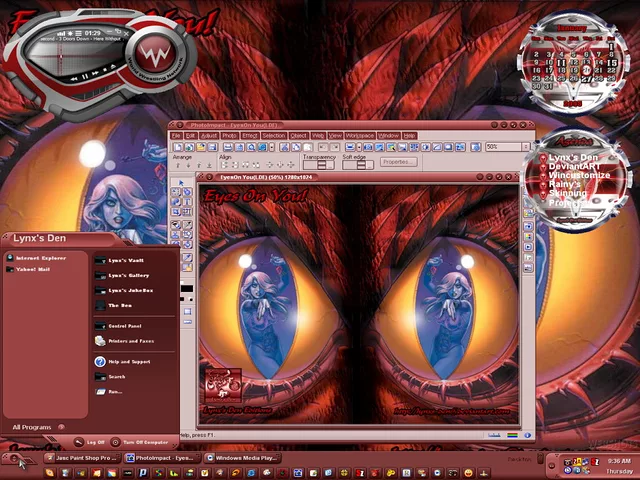Click the Printers and Faxes icon
The width and height of the screenshot is (640, 480).
[100, 341]
